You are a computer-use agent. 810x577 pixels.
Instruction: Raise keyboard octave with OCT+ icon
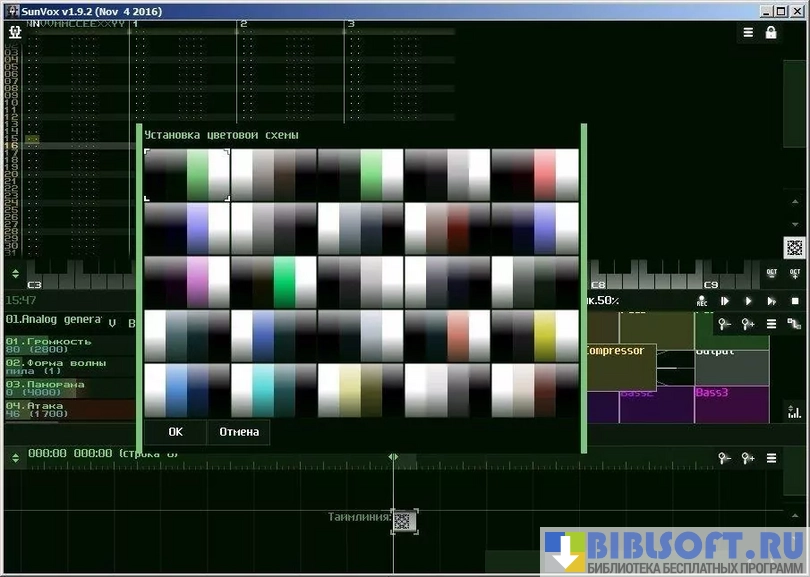click(796, 273)
